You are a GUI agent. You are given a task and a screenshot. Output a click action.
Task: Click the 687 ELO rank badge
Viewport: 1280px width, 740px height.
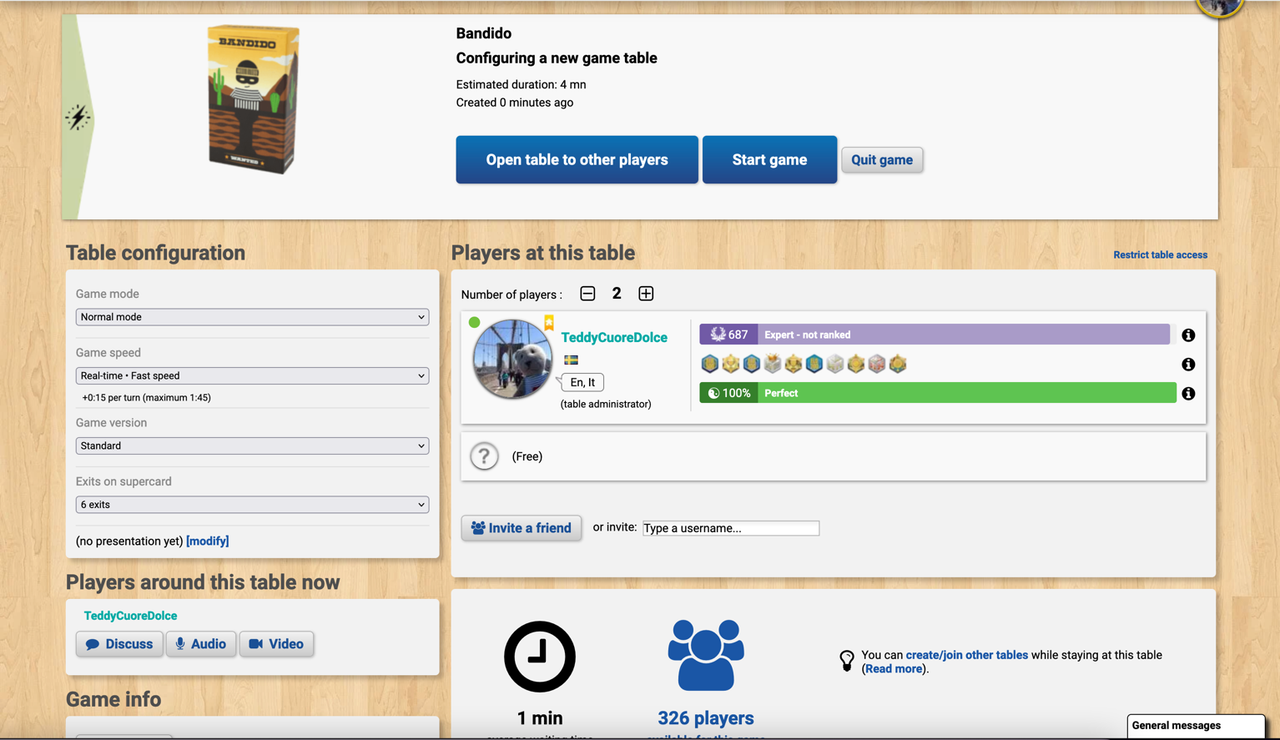[x=728, y=335]
